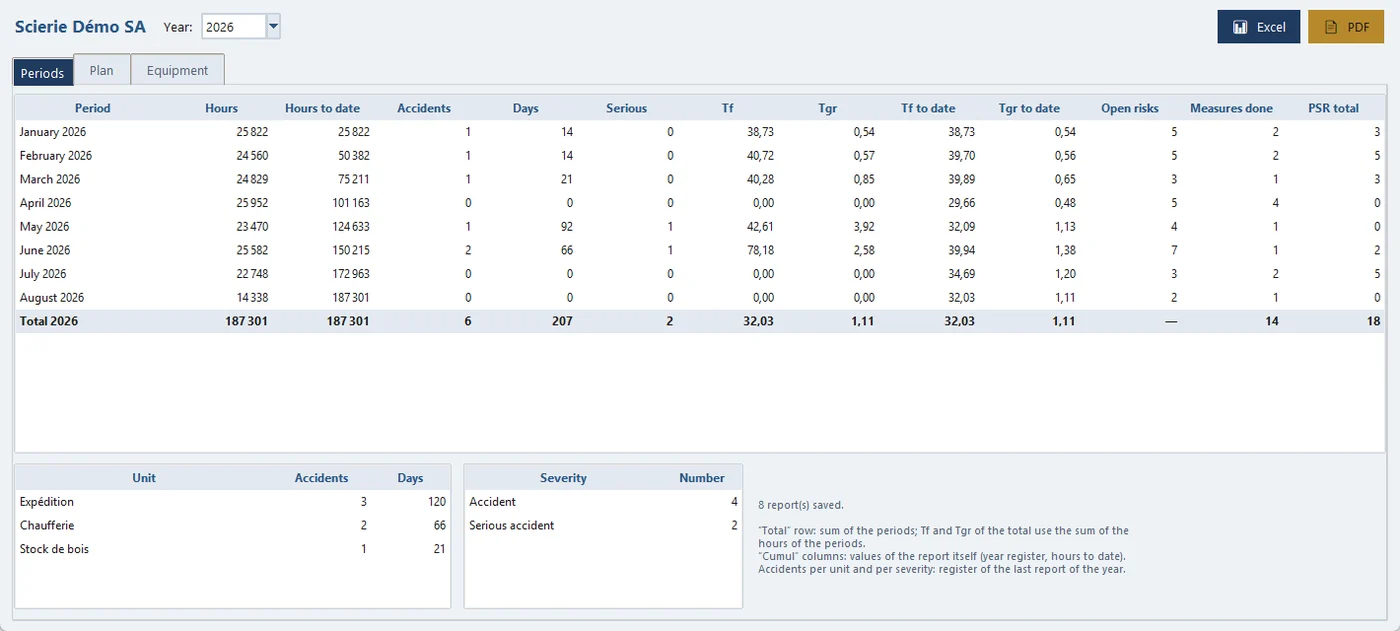
Task: Click the Measures done column header
Action: (x=1231, y=108)
